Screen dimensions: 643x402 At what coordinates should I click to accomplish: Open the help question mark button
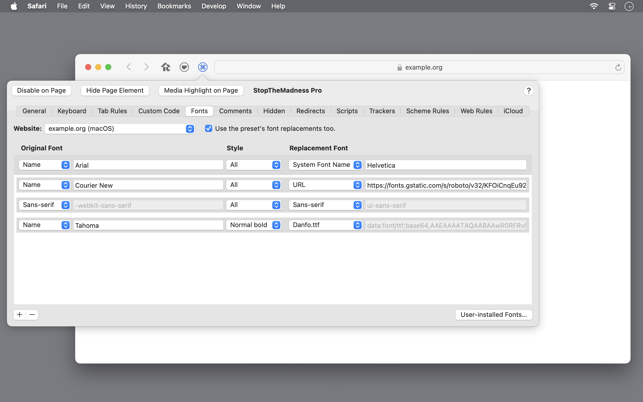pyautogui.click(x=528, y=91)
